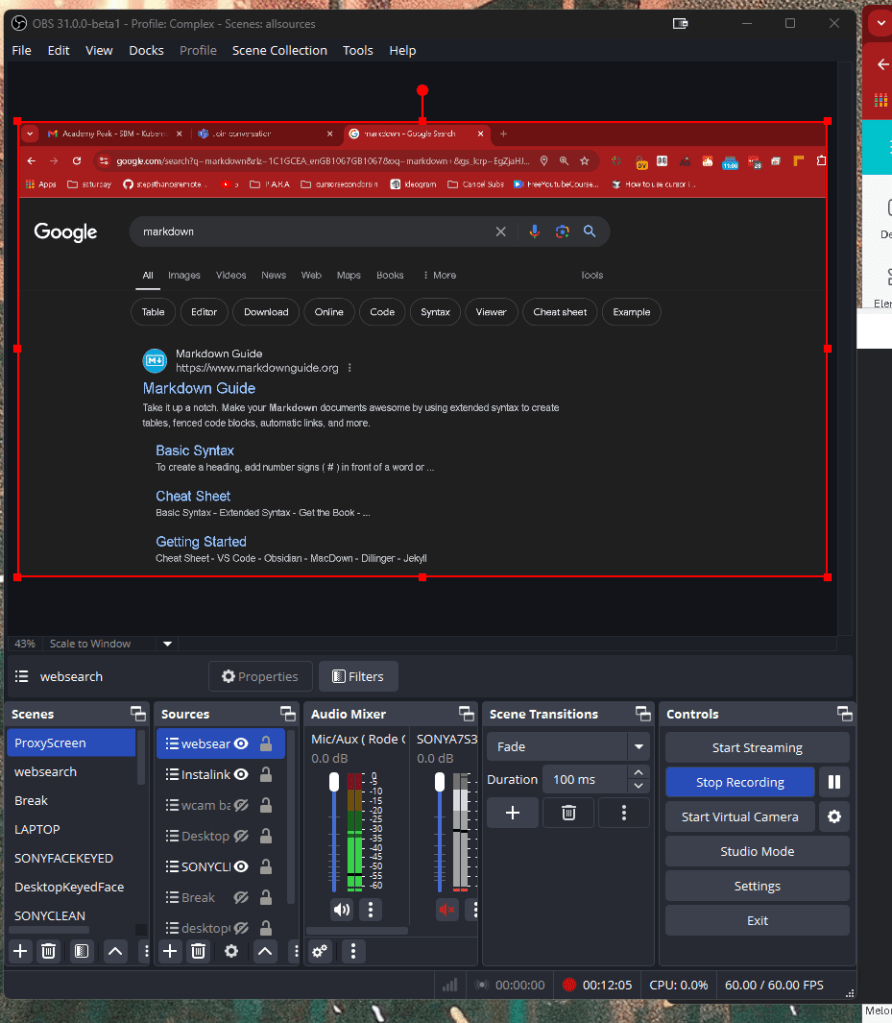Image resolution: width=892 pixels, height=1023 pixels.
Task: Pop out the Audio Mixer dock
Action: (467, 714)
